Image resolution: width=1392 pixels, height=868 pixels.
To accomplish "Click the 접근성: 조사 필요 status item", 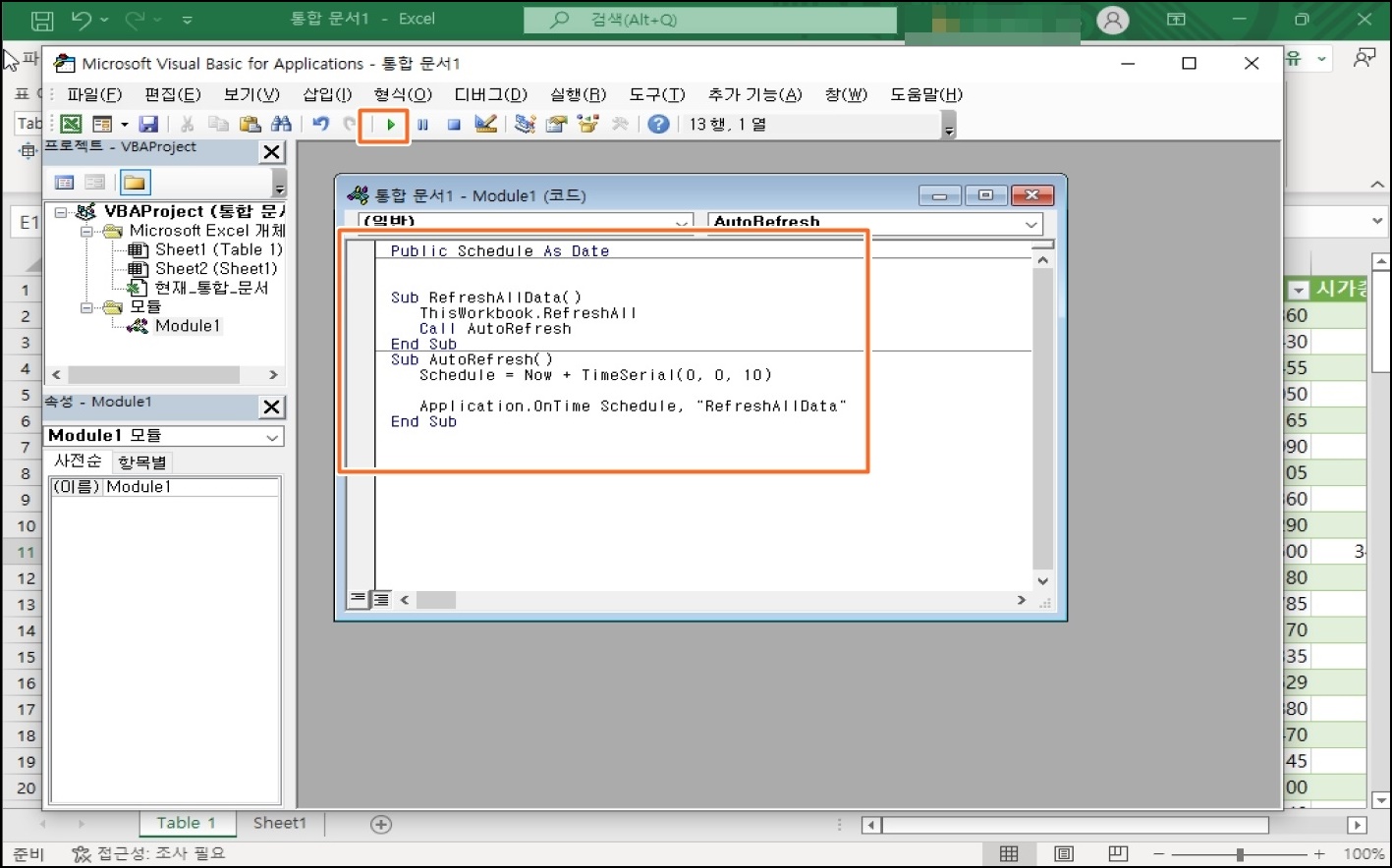I will (149, 853).
